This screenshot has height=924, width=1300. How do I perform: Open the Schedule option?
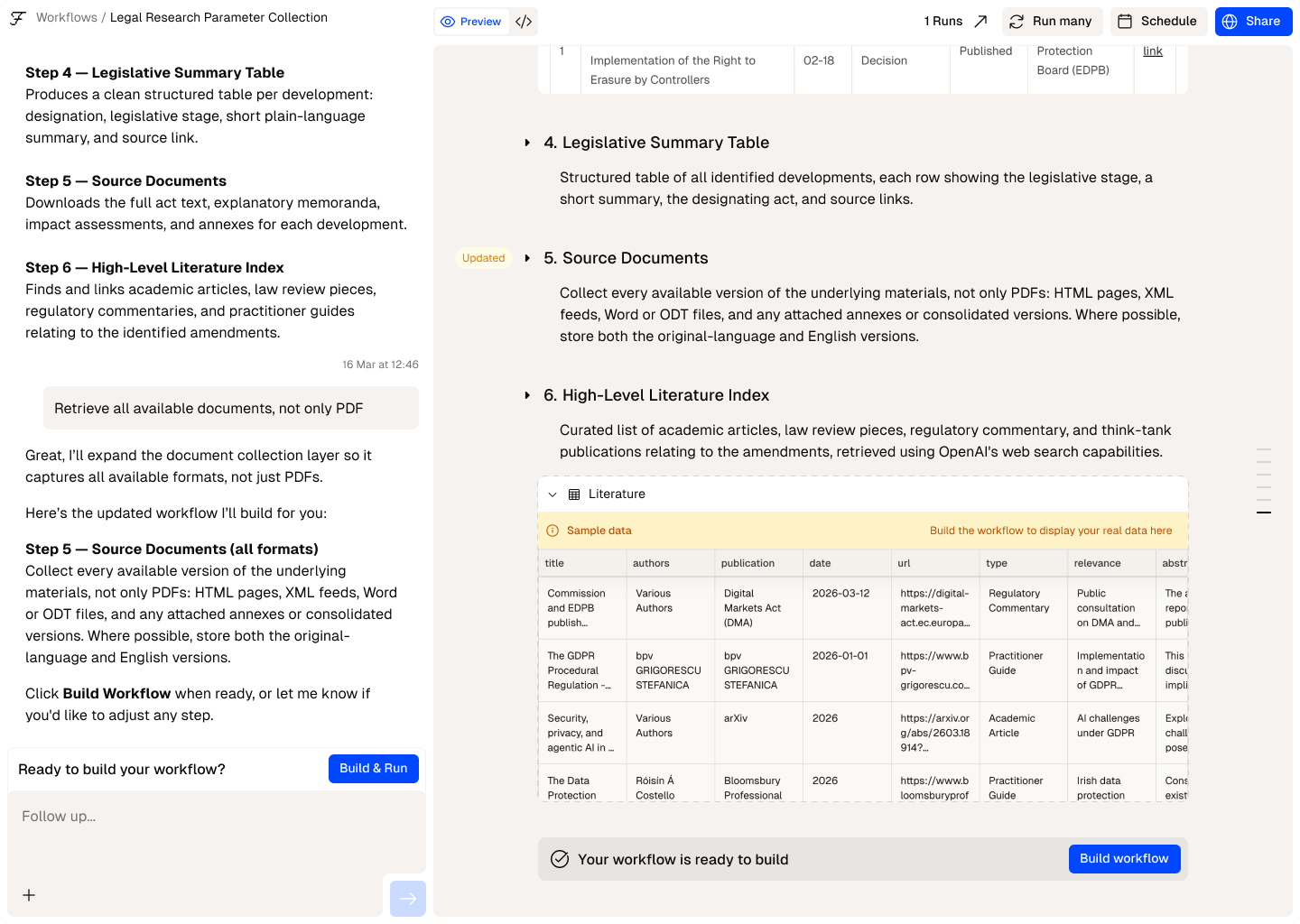pos(1159,22)
